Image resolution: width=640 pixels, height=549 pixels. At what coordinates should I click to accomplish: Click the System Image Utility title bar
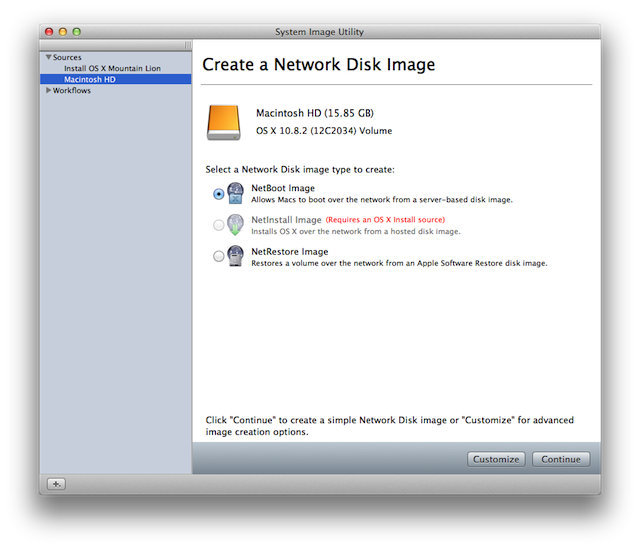click(x=320, y=32)
